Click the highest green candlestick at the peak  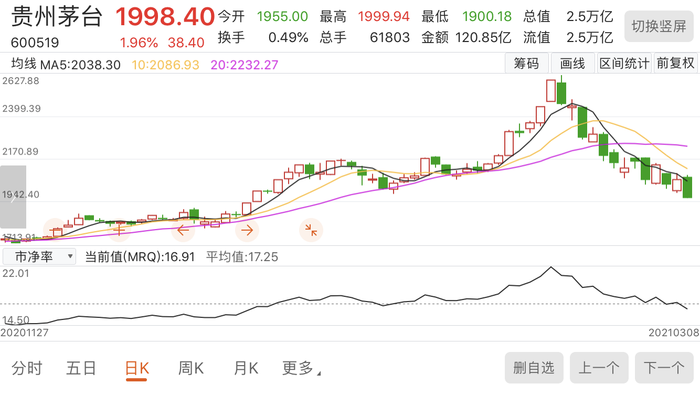562,91
